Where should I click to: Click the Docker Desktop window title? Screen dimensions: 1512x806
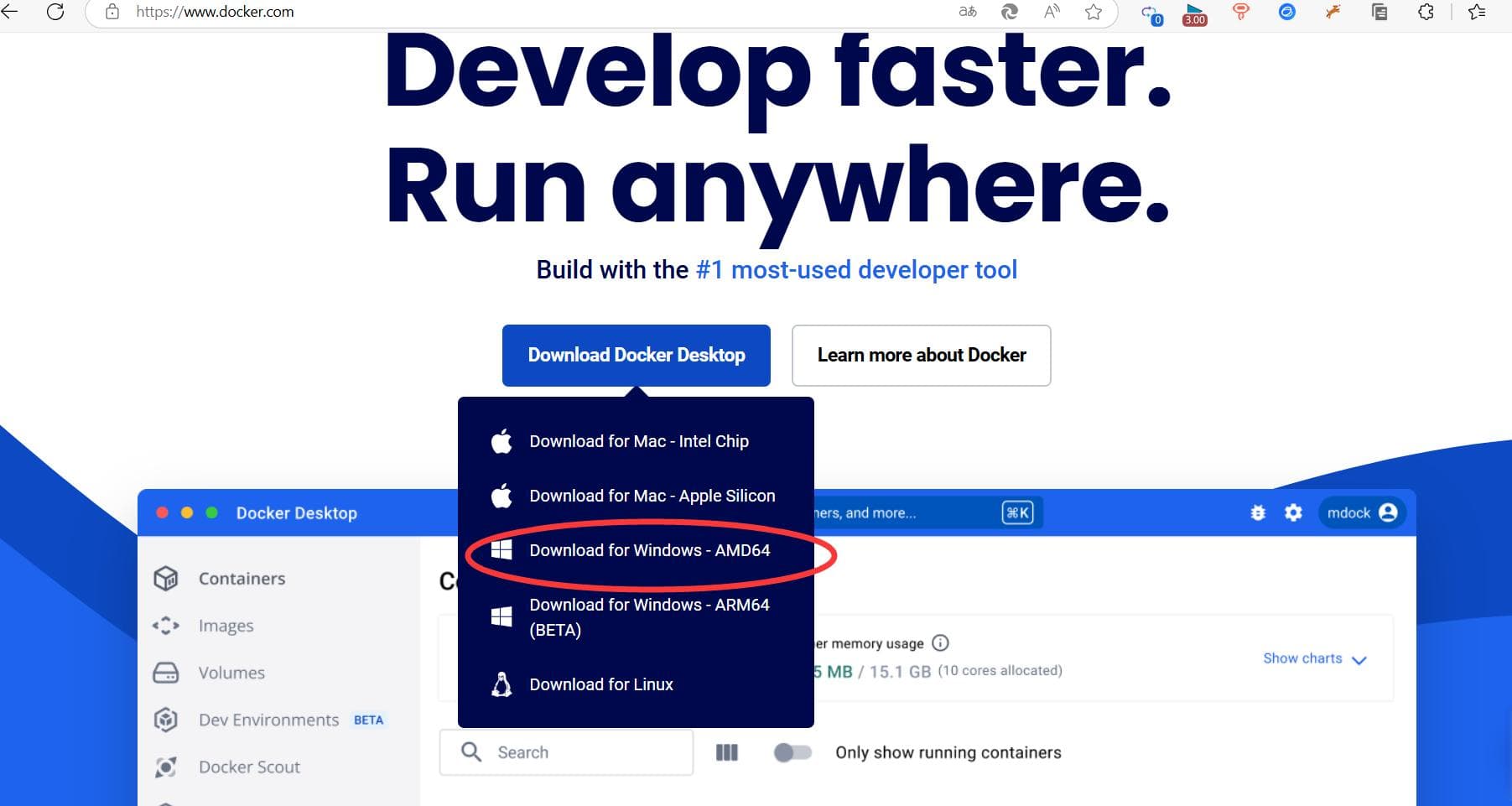pyautogui.click(x=297, y=512)
